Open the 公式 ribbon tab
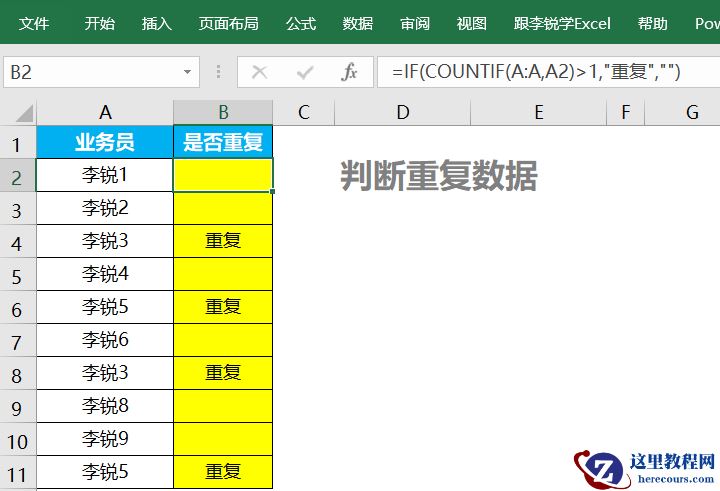This screenshot has height=491, width=720. pyautogui.click(x=301, y=23)
